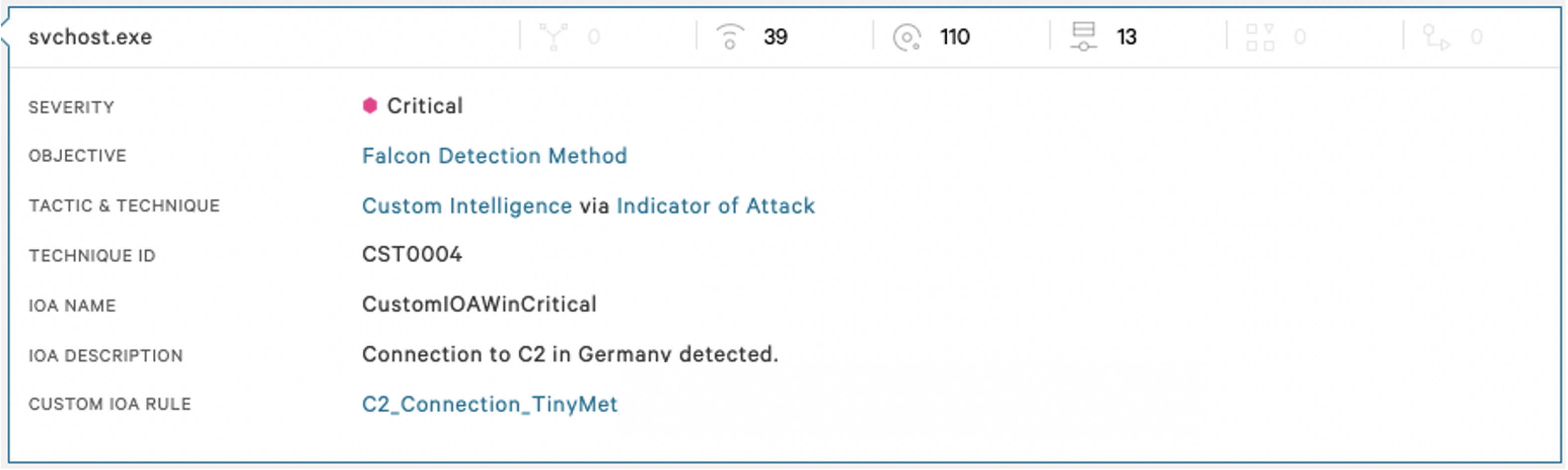Screen dimensions: 1568x470
Task: Click the CUSTOM IOA RULE field label
Action: coord(110,404)
